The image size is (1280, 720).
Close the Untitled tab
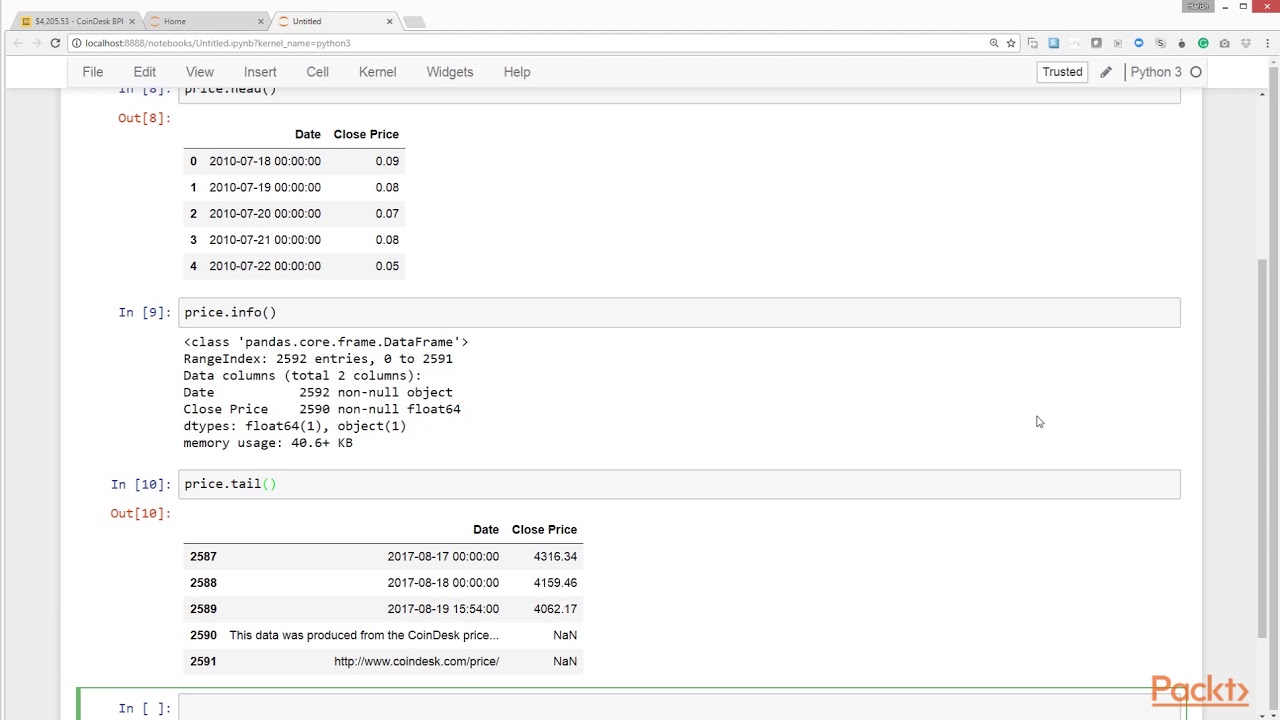click(390, 21)
